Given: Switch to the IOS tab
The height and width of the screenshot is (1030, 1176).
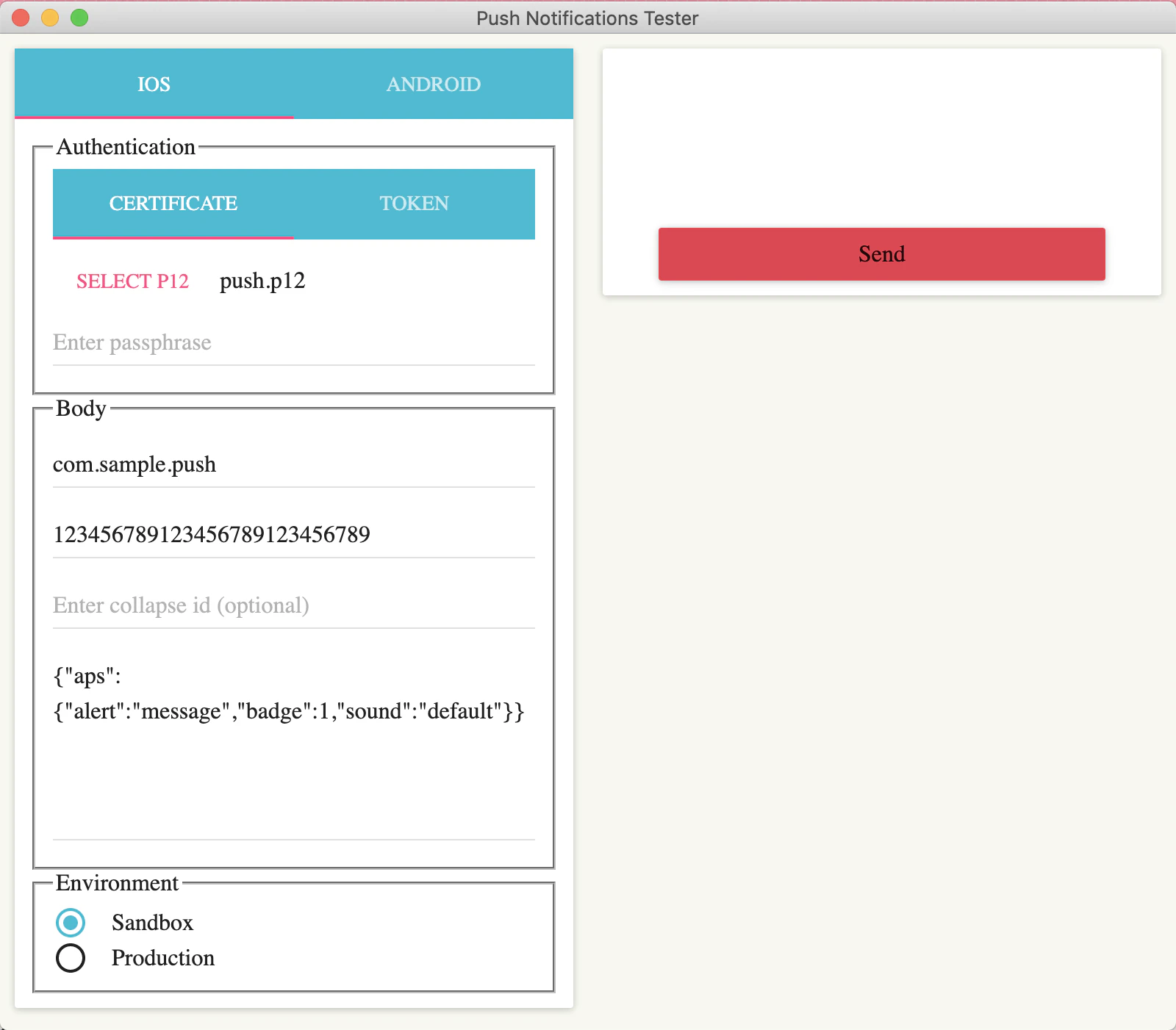Looking at the screenshot, I should [x=154, y=84].
